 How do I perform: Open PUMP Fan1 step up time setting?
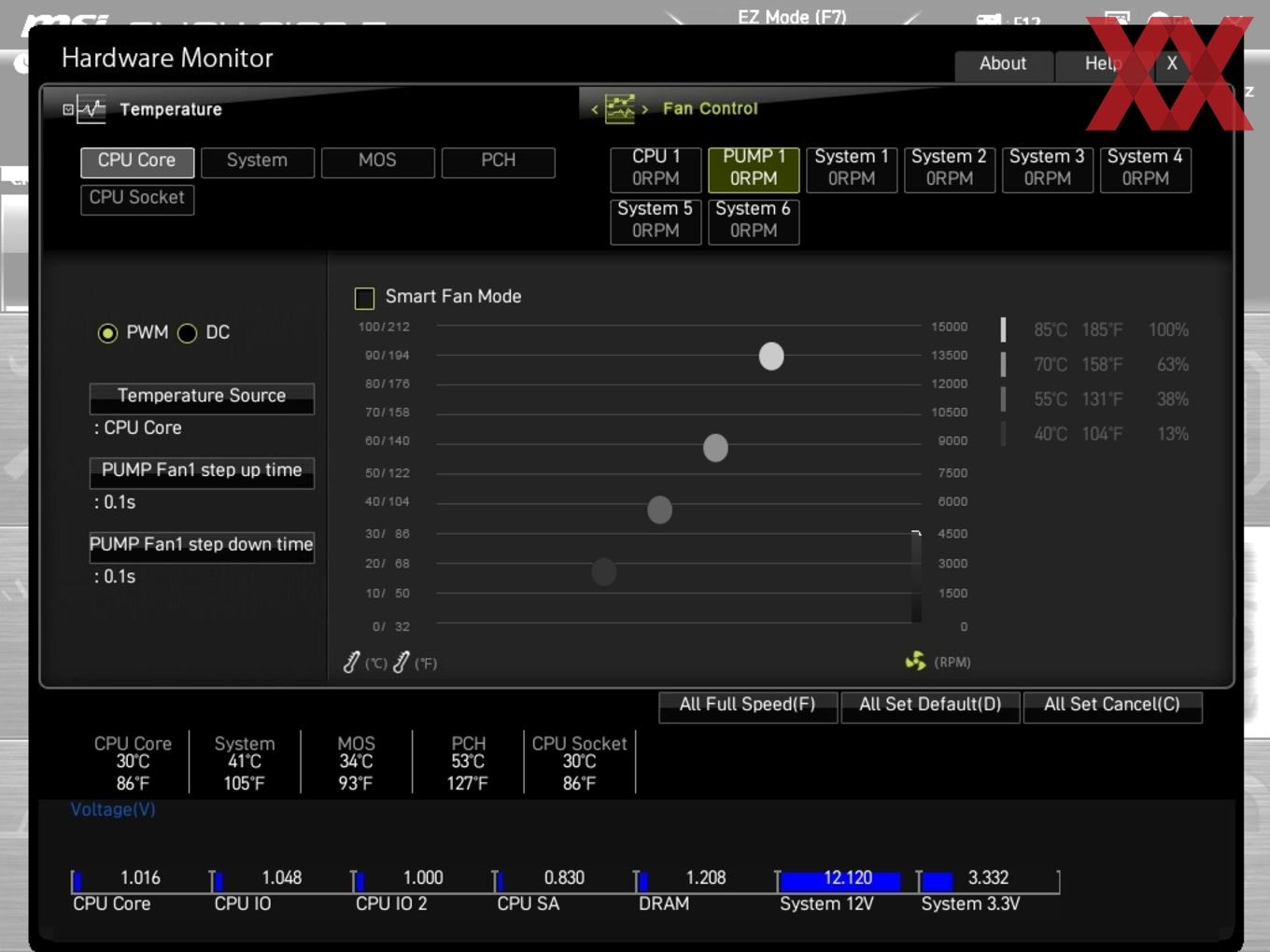coord(202,472)
